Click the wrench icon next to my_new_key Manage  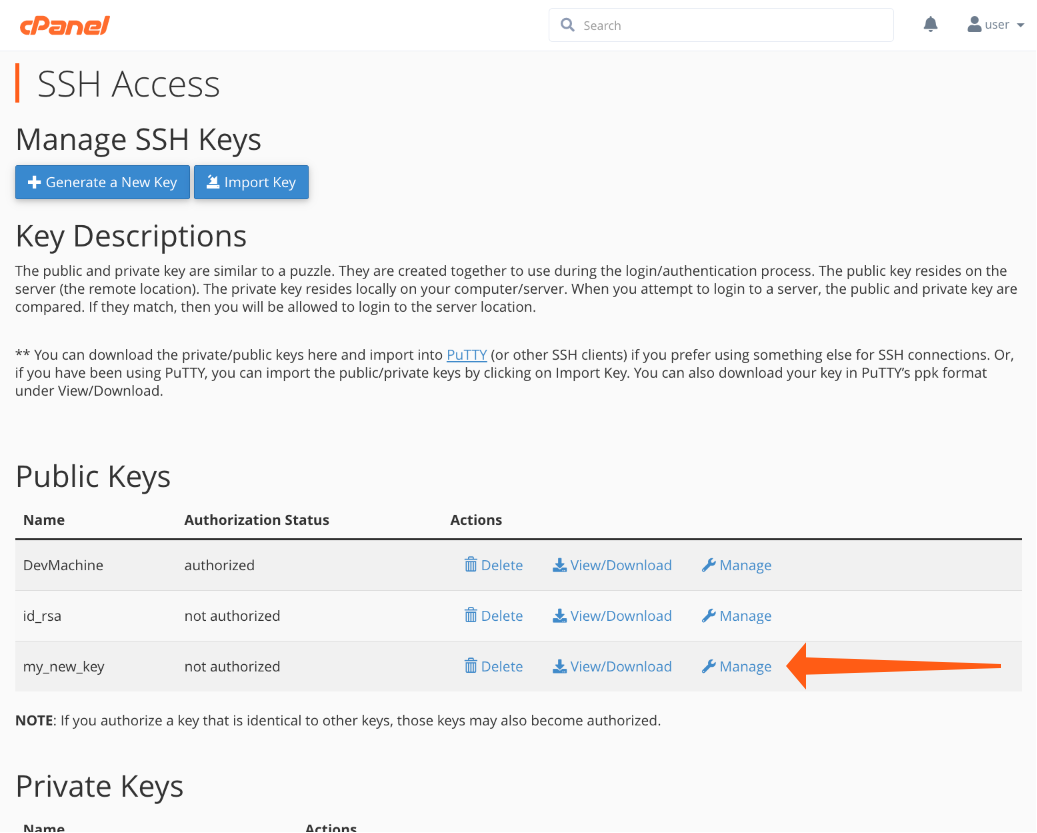(709, 666)
